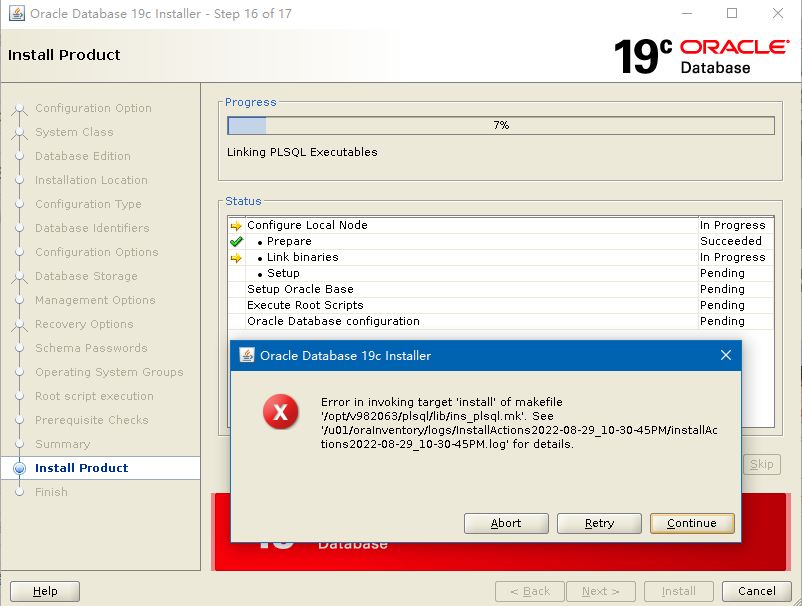802x606 pixels.
Task: Select the Prerequisite Checks step
Action: pos(92,420)
